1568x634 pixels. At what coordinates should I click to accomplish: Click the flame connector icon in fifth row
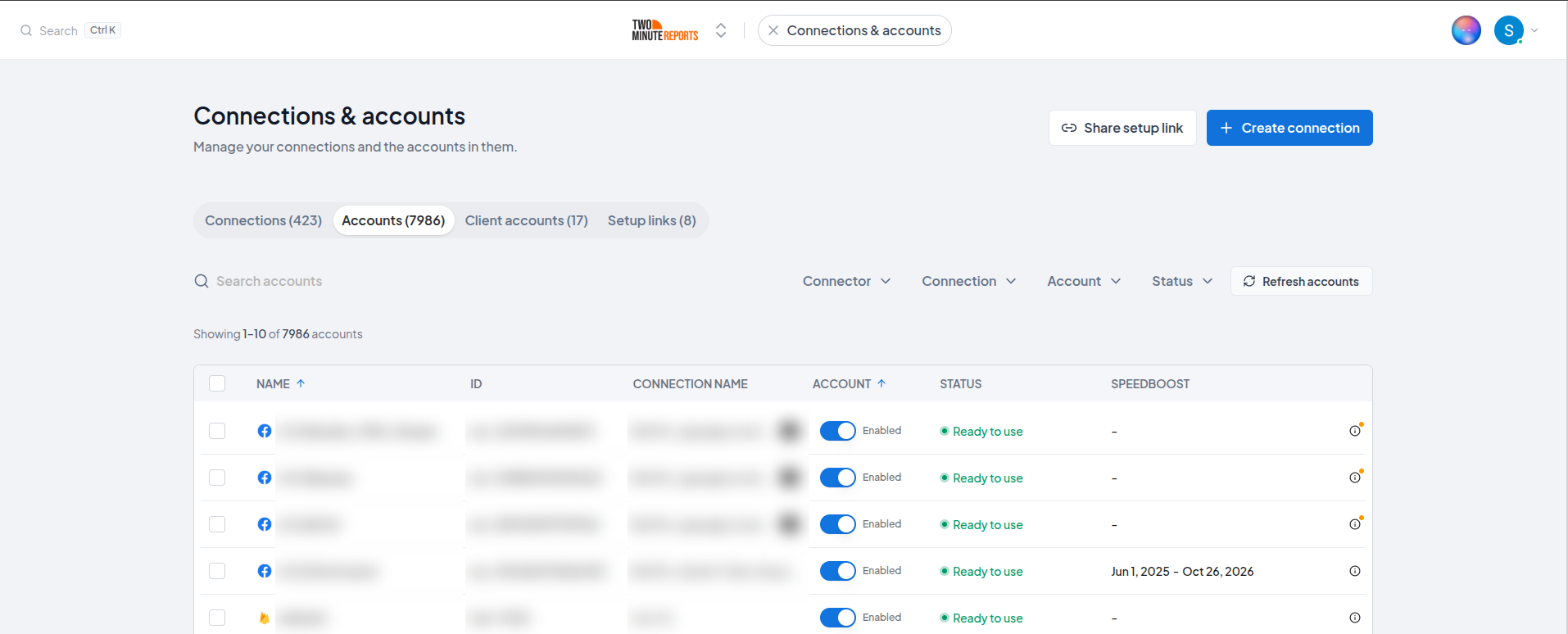(x=264, y=618)
